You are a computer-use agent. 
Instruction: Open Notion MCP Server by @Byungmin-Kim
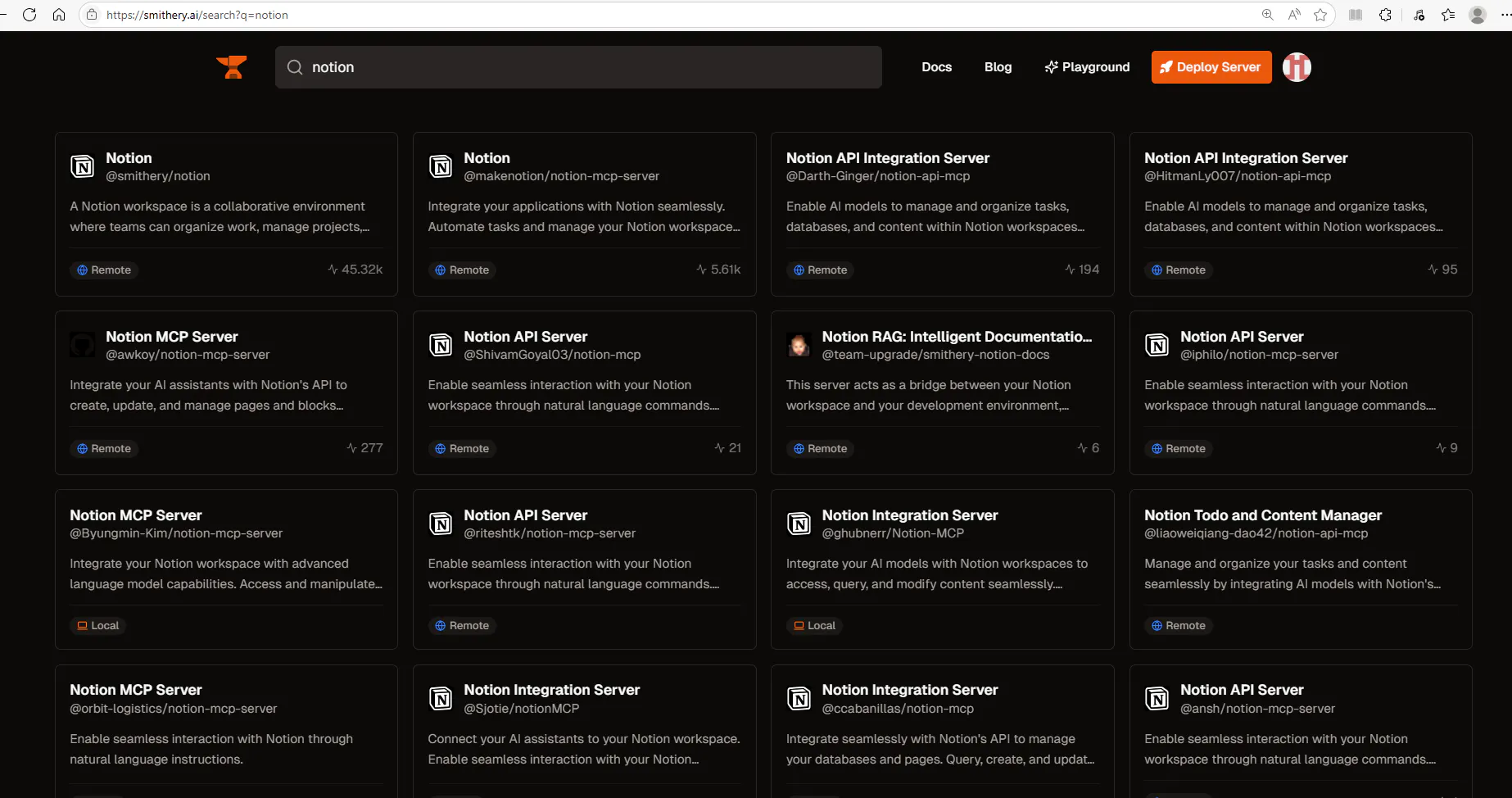226,569
